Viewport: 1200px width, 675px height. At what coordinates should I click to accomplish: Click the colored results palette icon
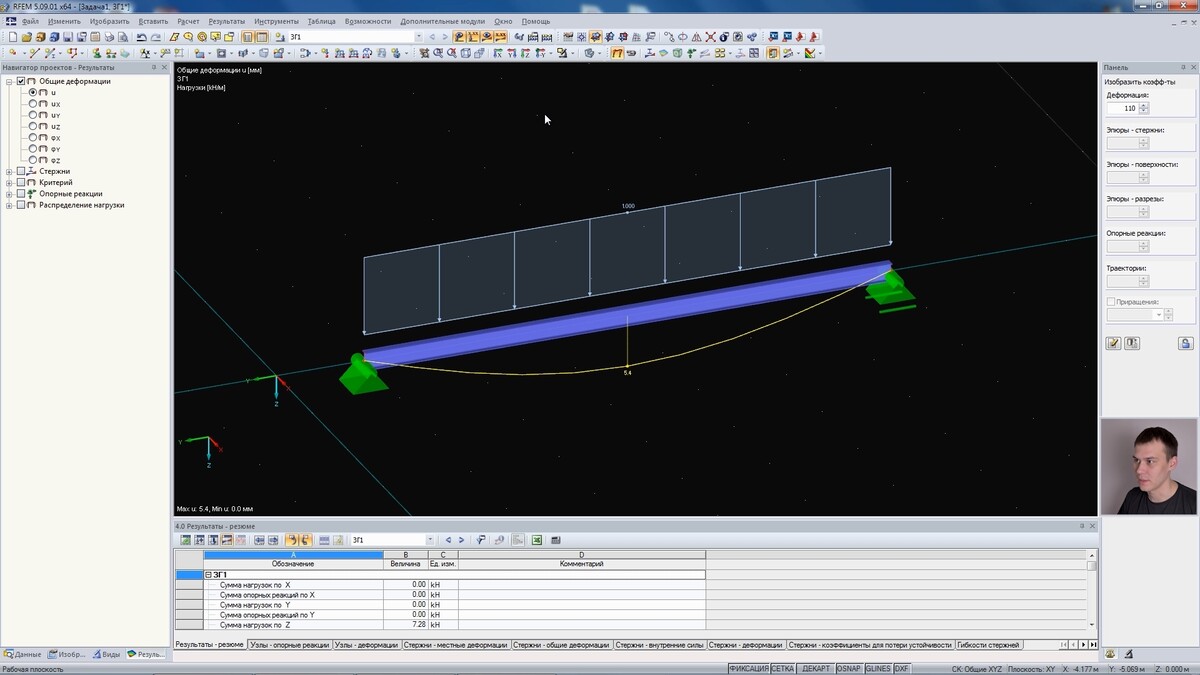[x=810, y=52]
